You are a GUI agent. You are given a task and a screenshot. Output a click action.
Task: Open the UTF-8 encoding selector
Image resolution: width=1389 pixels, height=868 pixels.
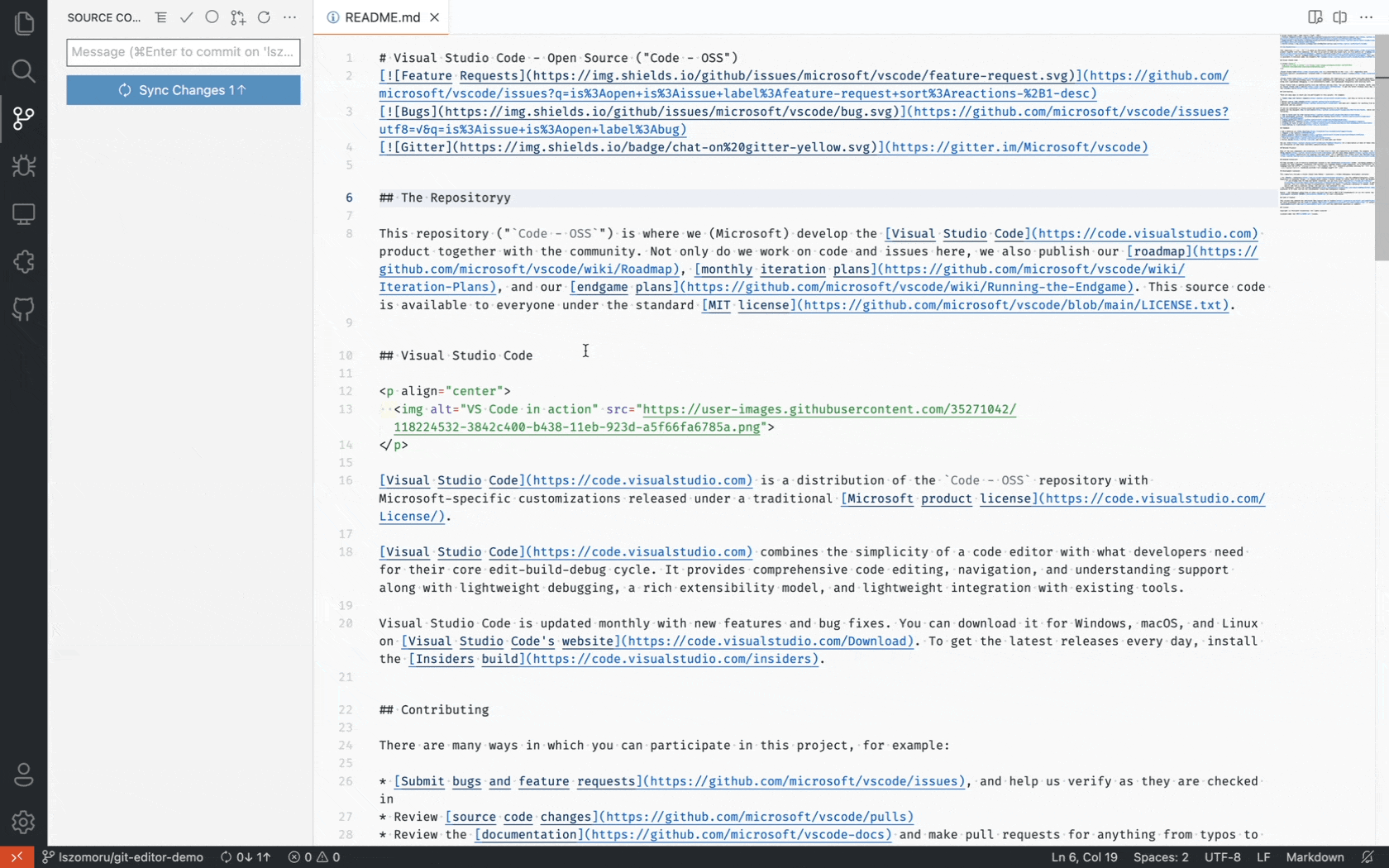(x=1222, y=857)
